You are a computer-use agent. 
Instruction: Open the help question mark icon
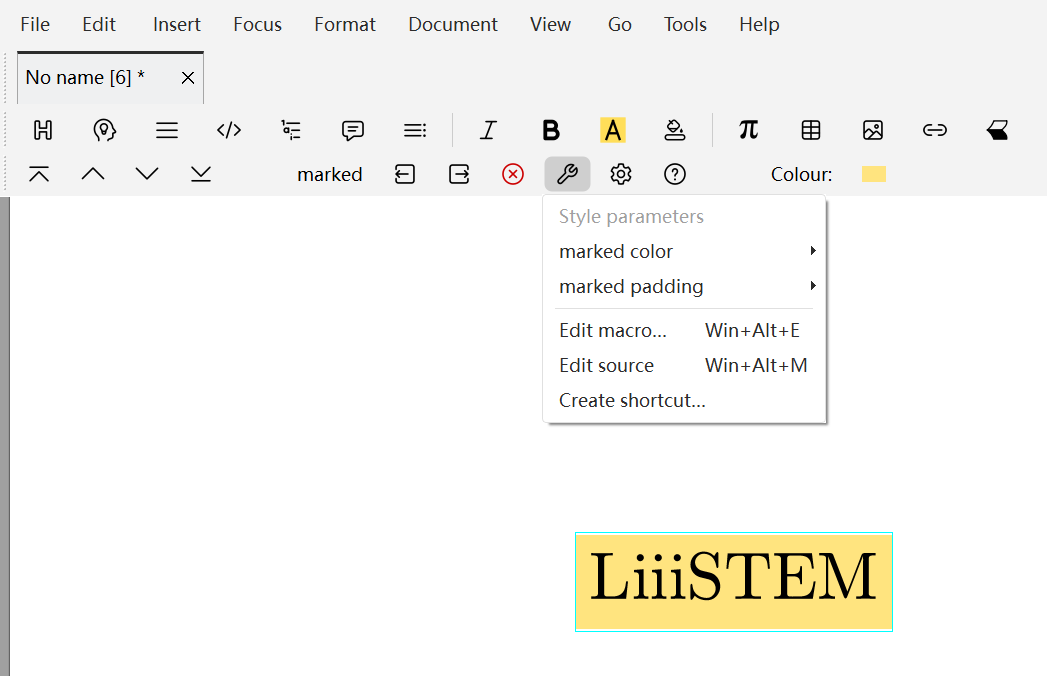pyautogui.click(x=675, y=174)
